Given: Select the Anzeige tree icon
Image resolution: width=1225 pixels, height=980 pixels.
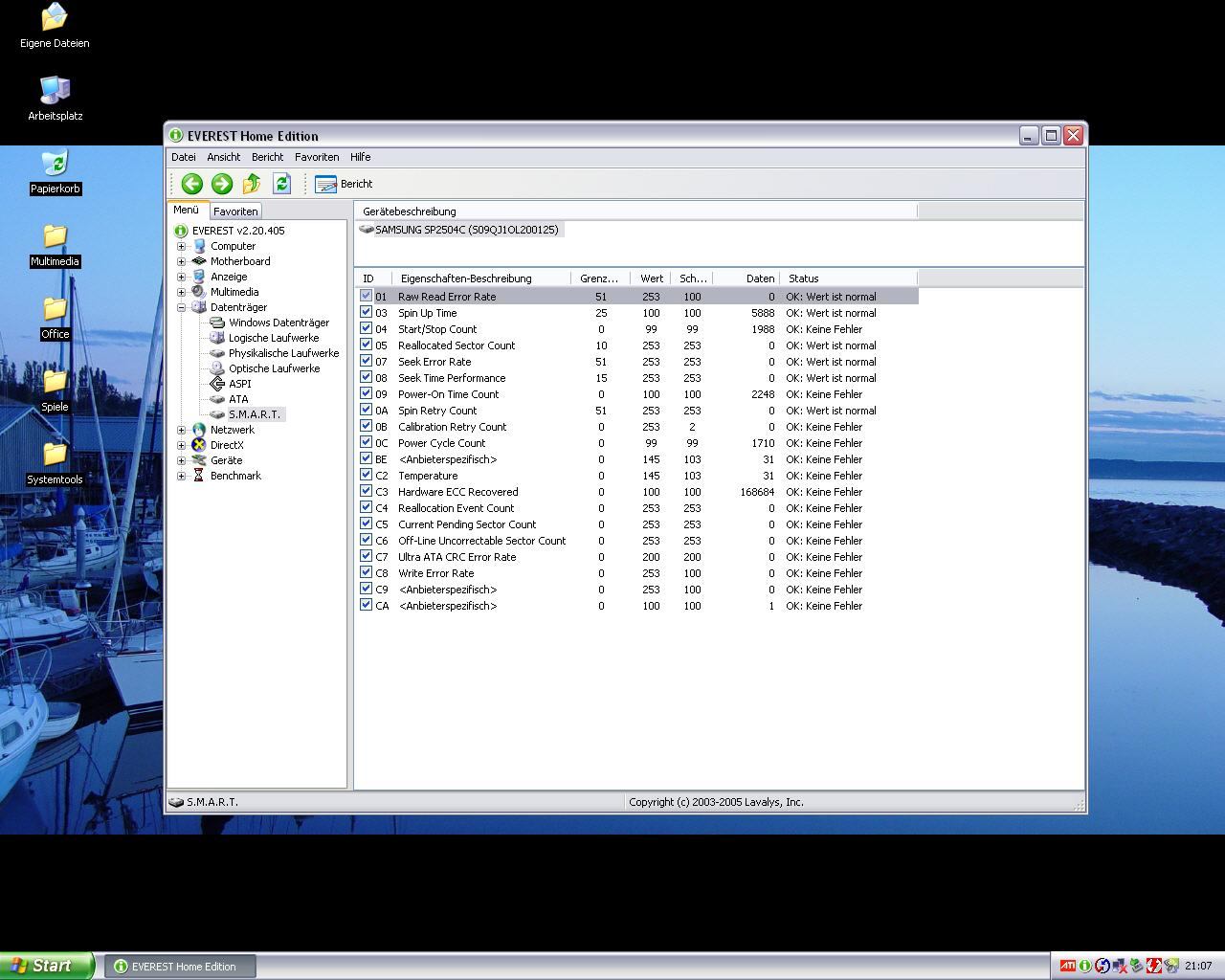Looking at the screenshot, I should [199, 277].
